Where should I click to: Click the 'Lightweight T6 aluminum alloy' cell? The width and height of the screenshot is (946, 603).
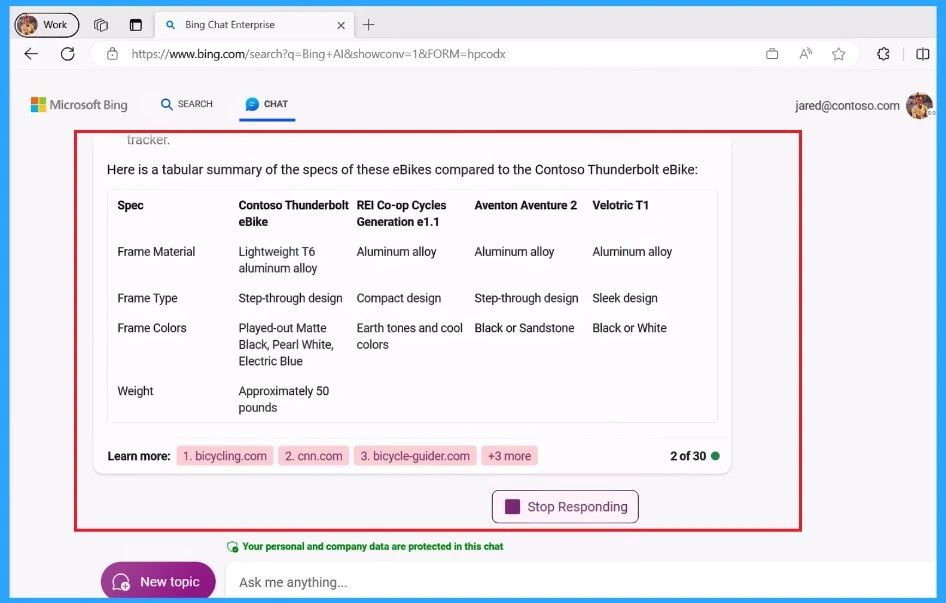pos(278,260)
